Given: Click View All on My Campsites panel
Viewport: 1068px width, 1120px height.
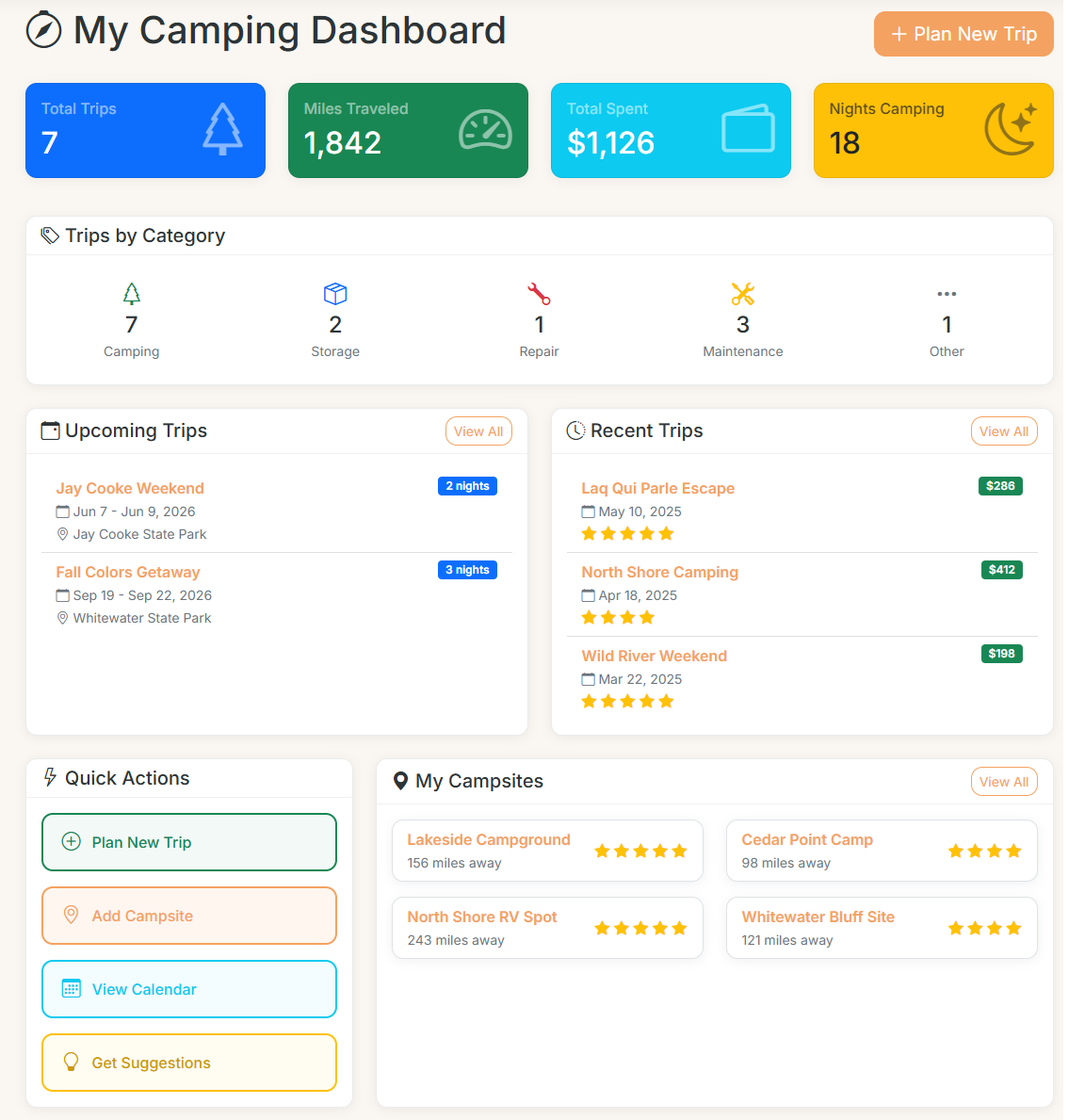Looking at the screenshot, I should point(1004,781).
